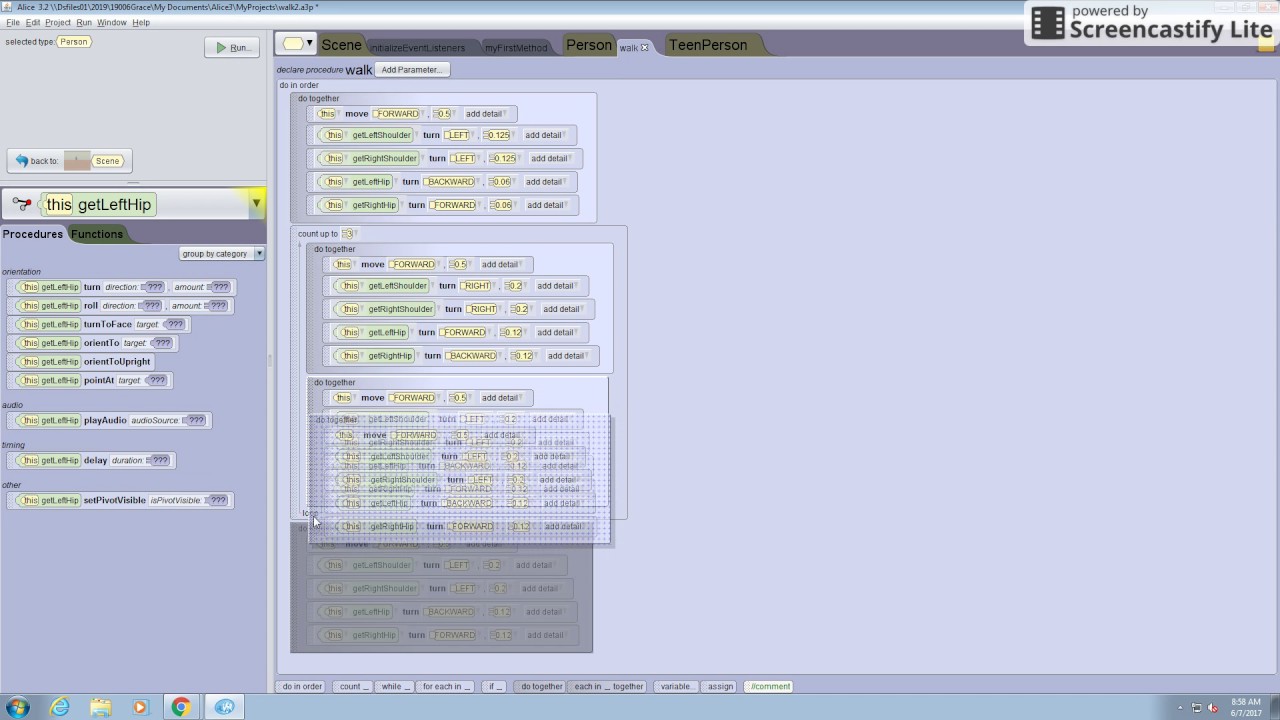The image size is (1280, 720).
Task: Click the Run button
Action: pos(232,47)
